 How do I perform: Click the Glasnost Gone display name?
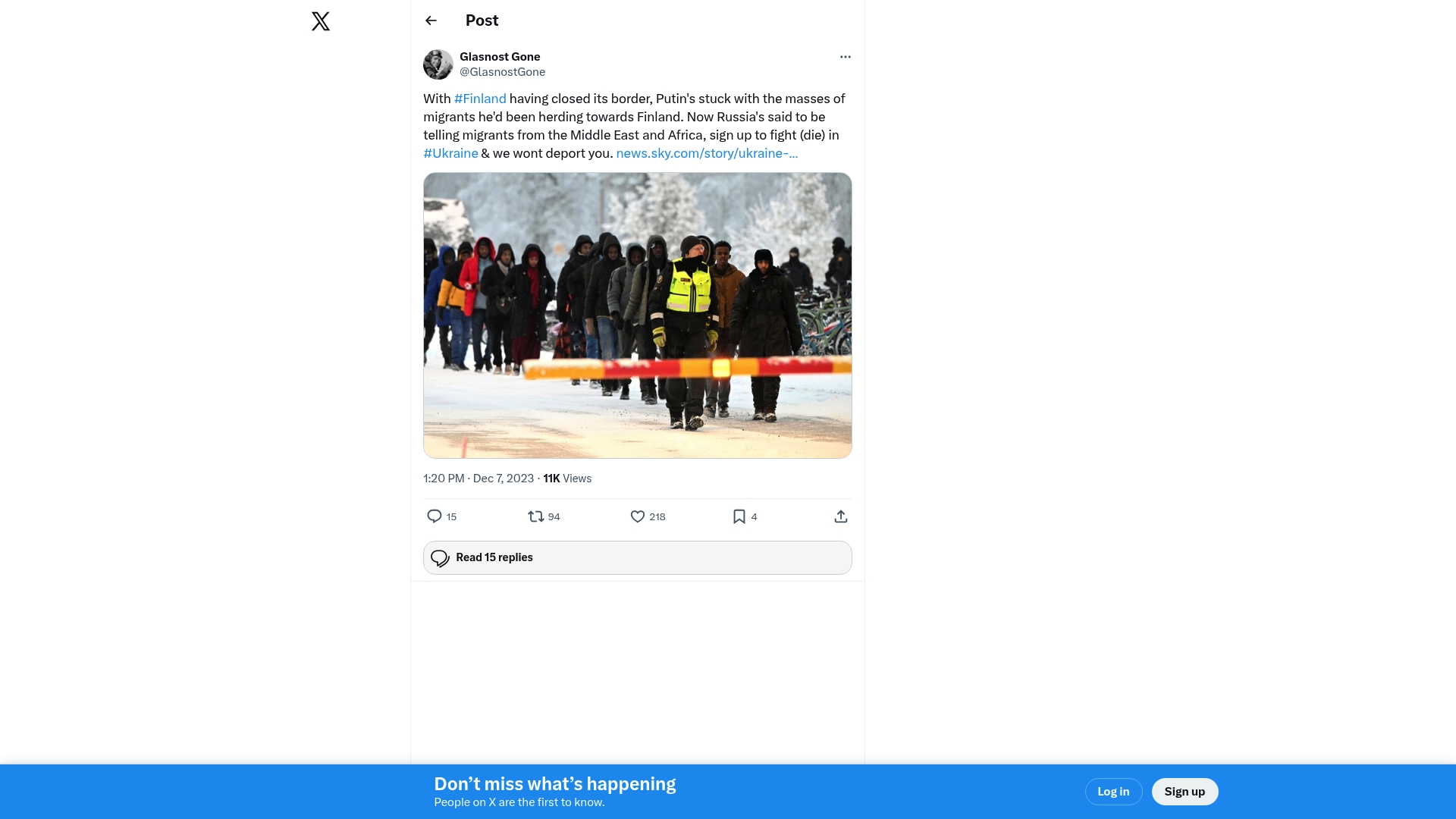point(500,57)
